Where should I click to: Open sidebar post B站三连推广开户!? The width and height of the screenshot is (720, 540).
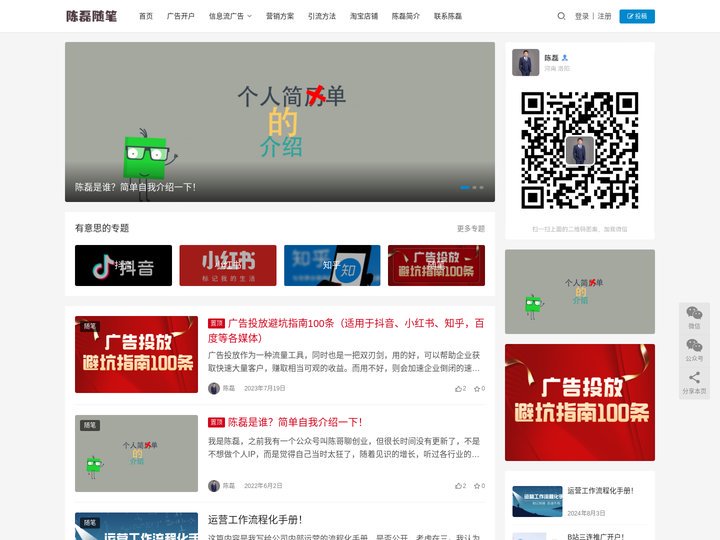(596, 536)
